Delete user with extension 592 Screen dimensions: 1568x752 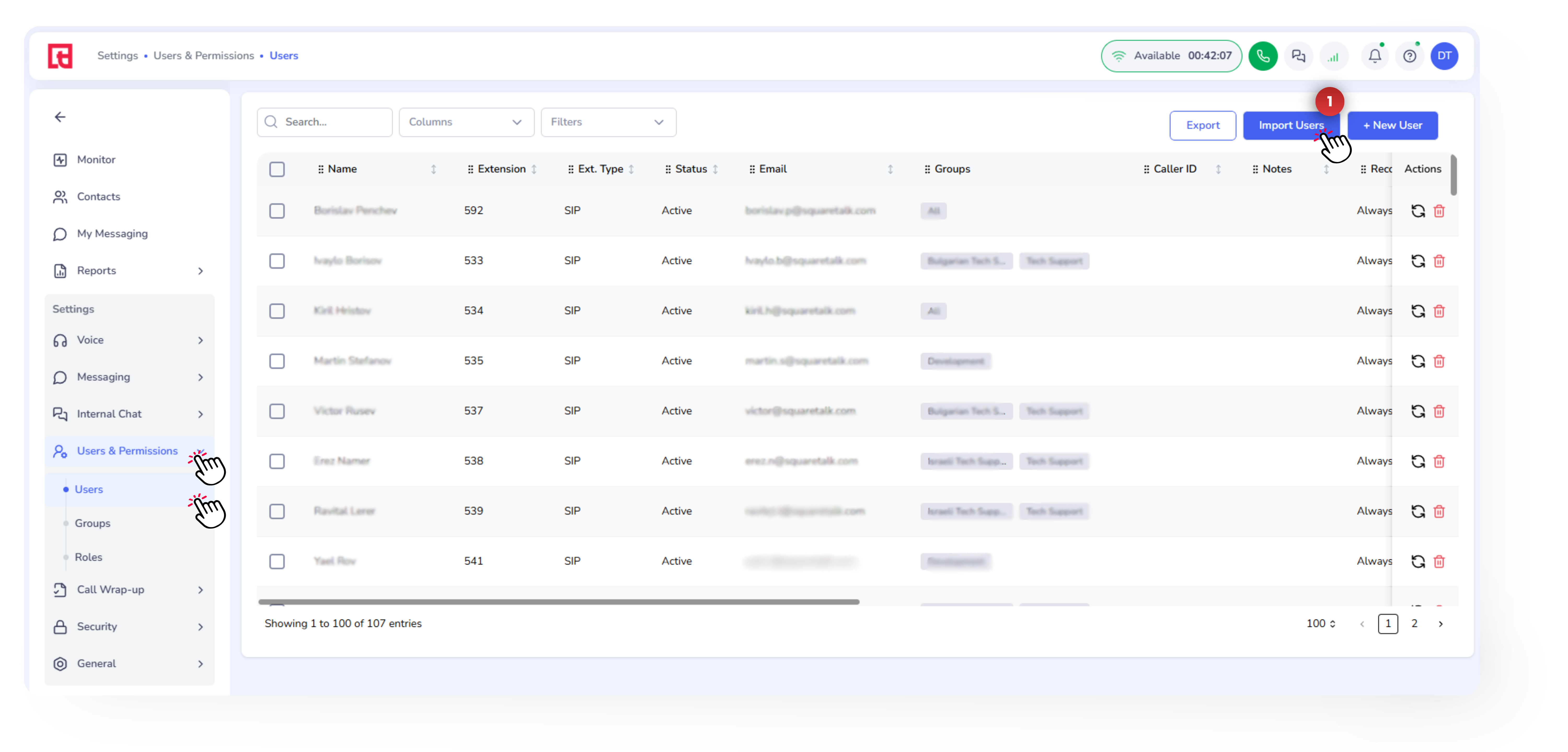tap(1438, 211)
